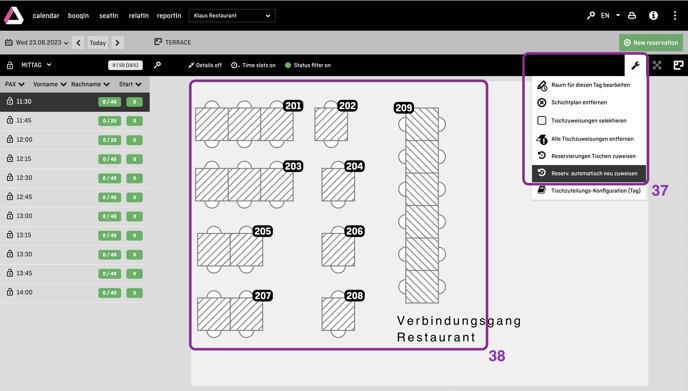The image size is (688, 391).
Task: Open the calendar menu
Action: click(x=46, y=15)
